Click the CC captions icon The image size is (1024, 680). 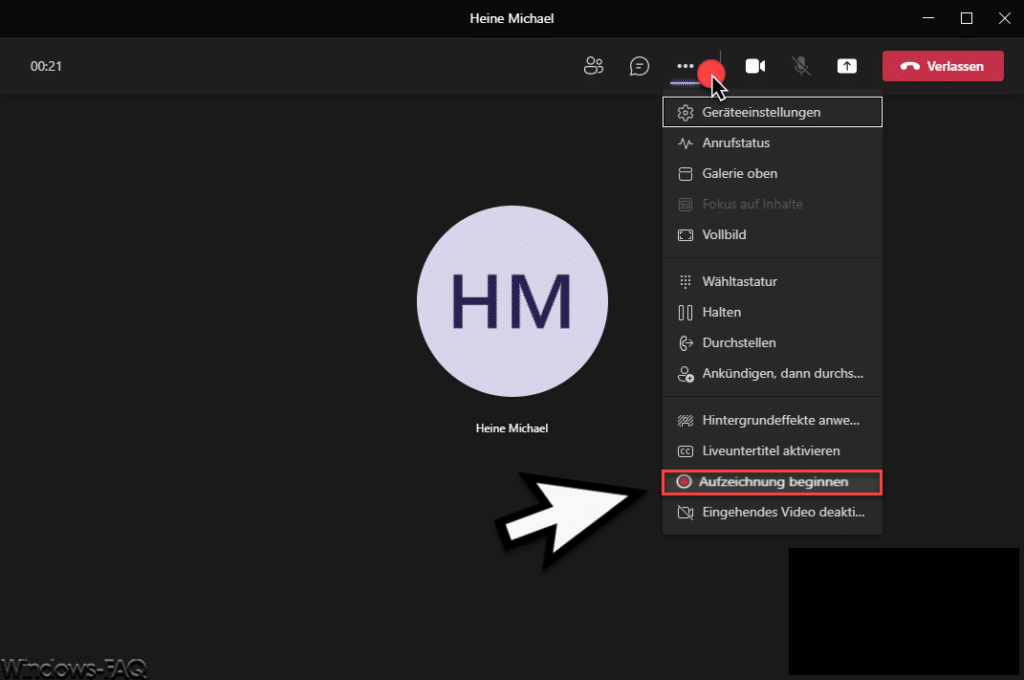pyautogui.click(x=685, y=451)
